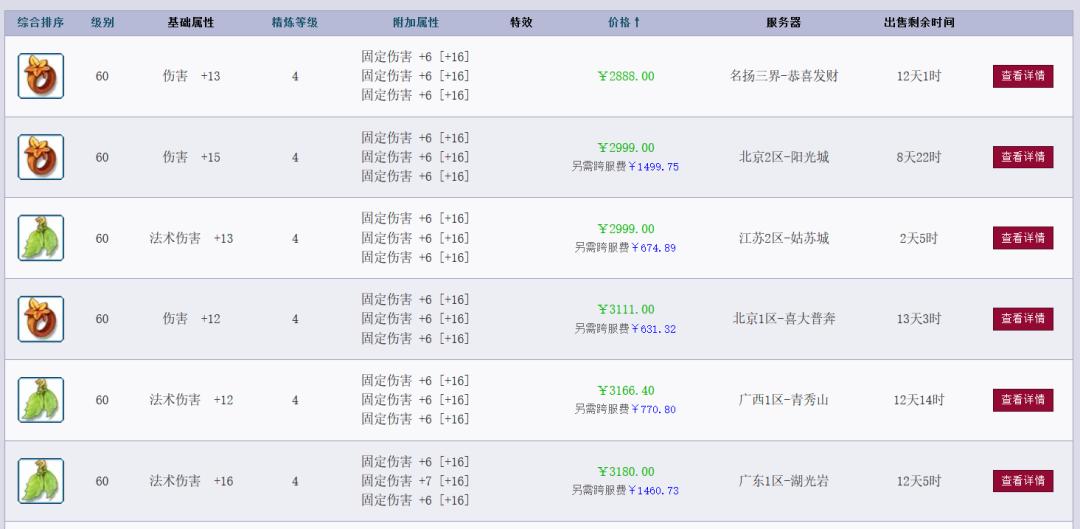Viewport: 1080px width, 529px height.
Task: Click the ring icon for 北京2区-阳光城 listing
Action: click(x=41, y=157)
